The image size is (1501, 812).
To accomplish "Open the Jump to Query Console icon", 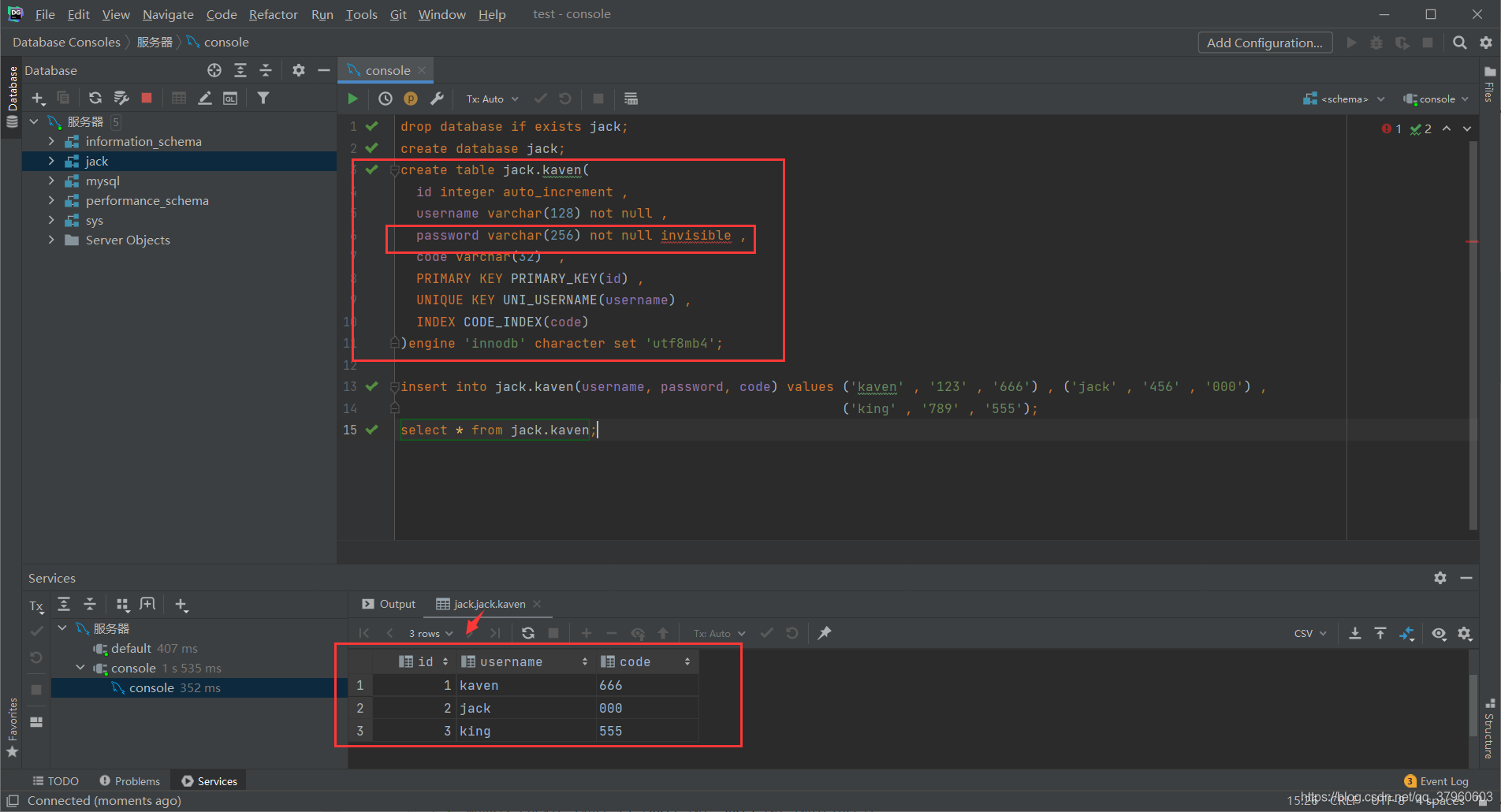I will tap(230, 98).
